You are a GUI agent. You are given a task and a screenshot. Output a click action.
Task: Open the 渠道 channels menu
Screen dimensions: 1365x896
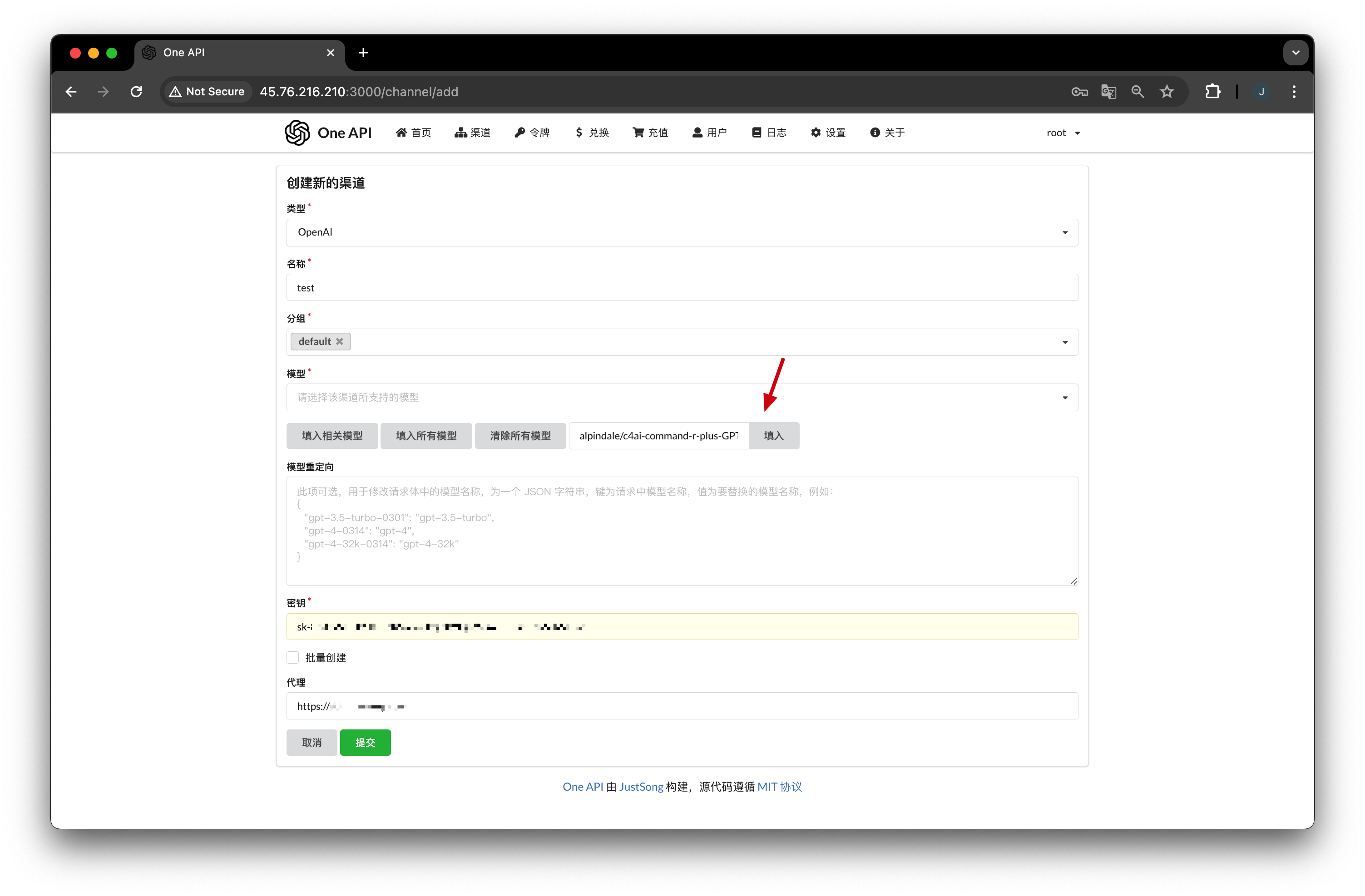point(473,133)
